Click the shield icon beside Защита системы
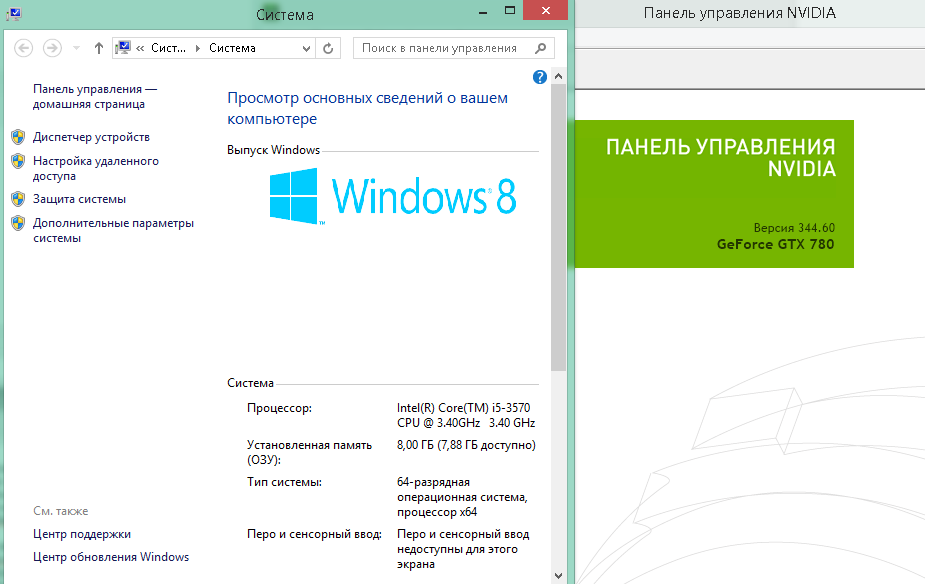This screenshot has width=925, height=584. (18, 199)
